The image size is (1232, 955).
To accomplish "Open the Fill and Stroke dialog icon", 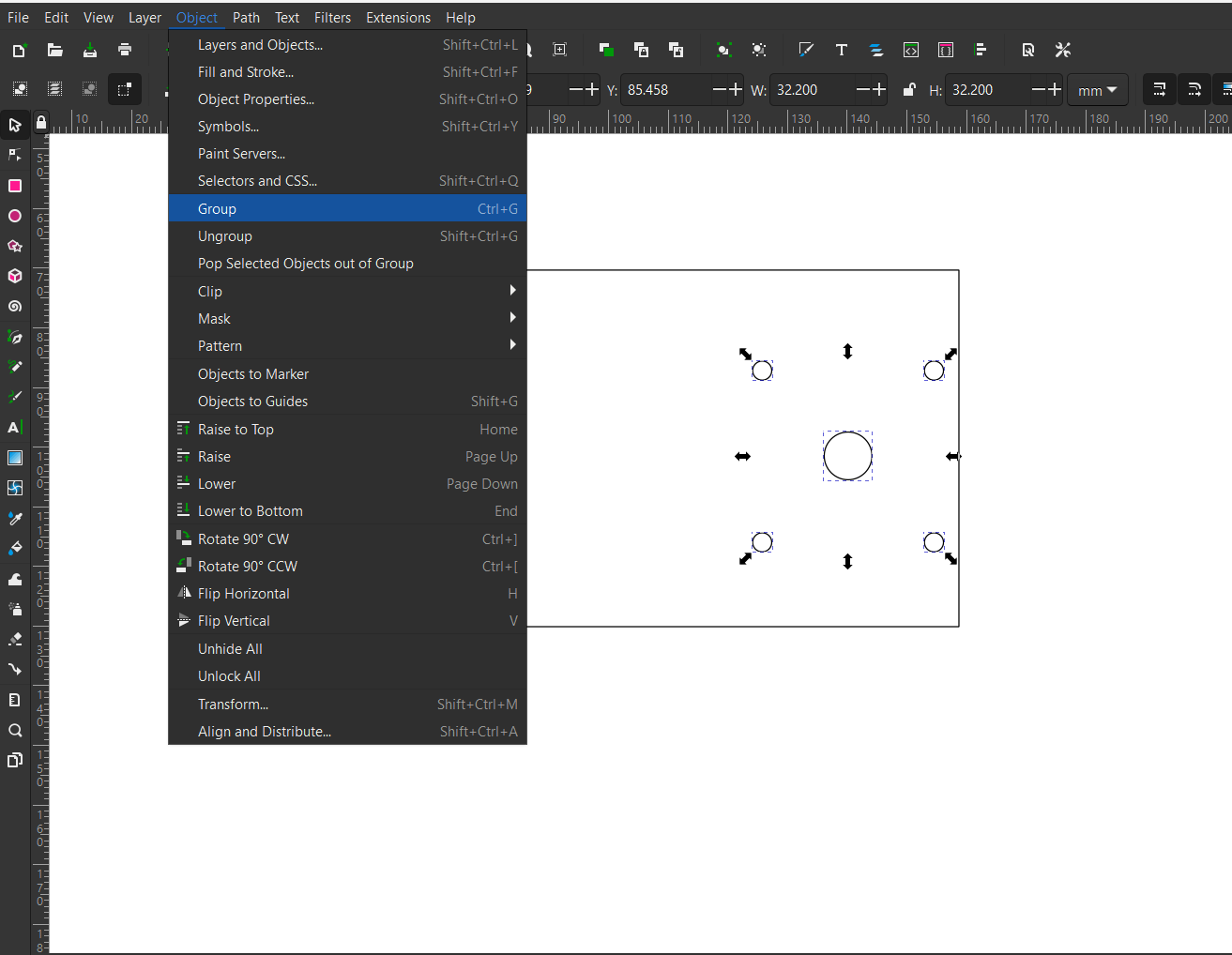I will [x=805, y=51].
